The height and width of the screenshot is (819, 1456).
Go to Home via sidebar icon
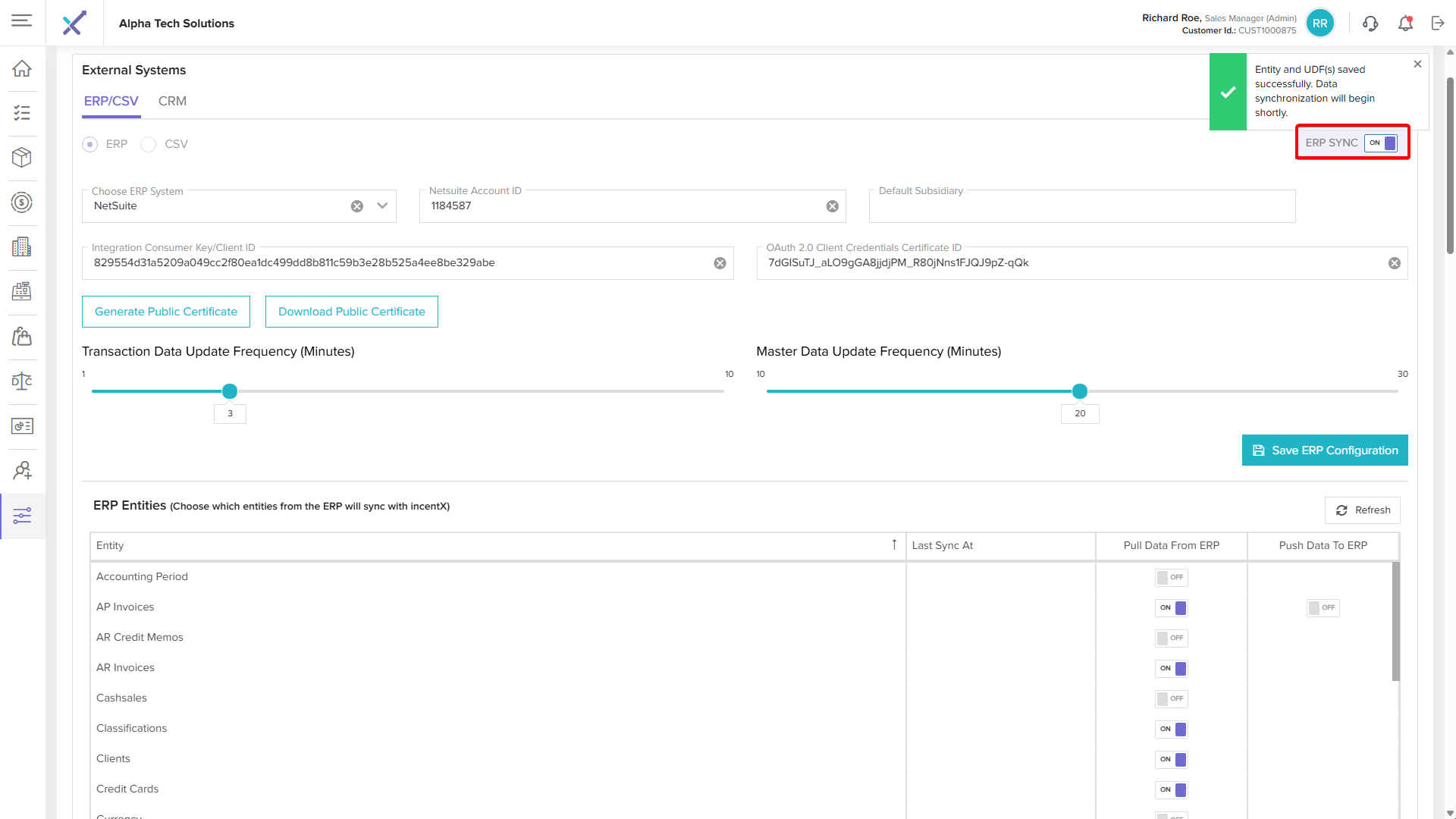pyautogui.click(x=22, y=68)
